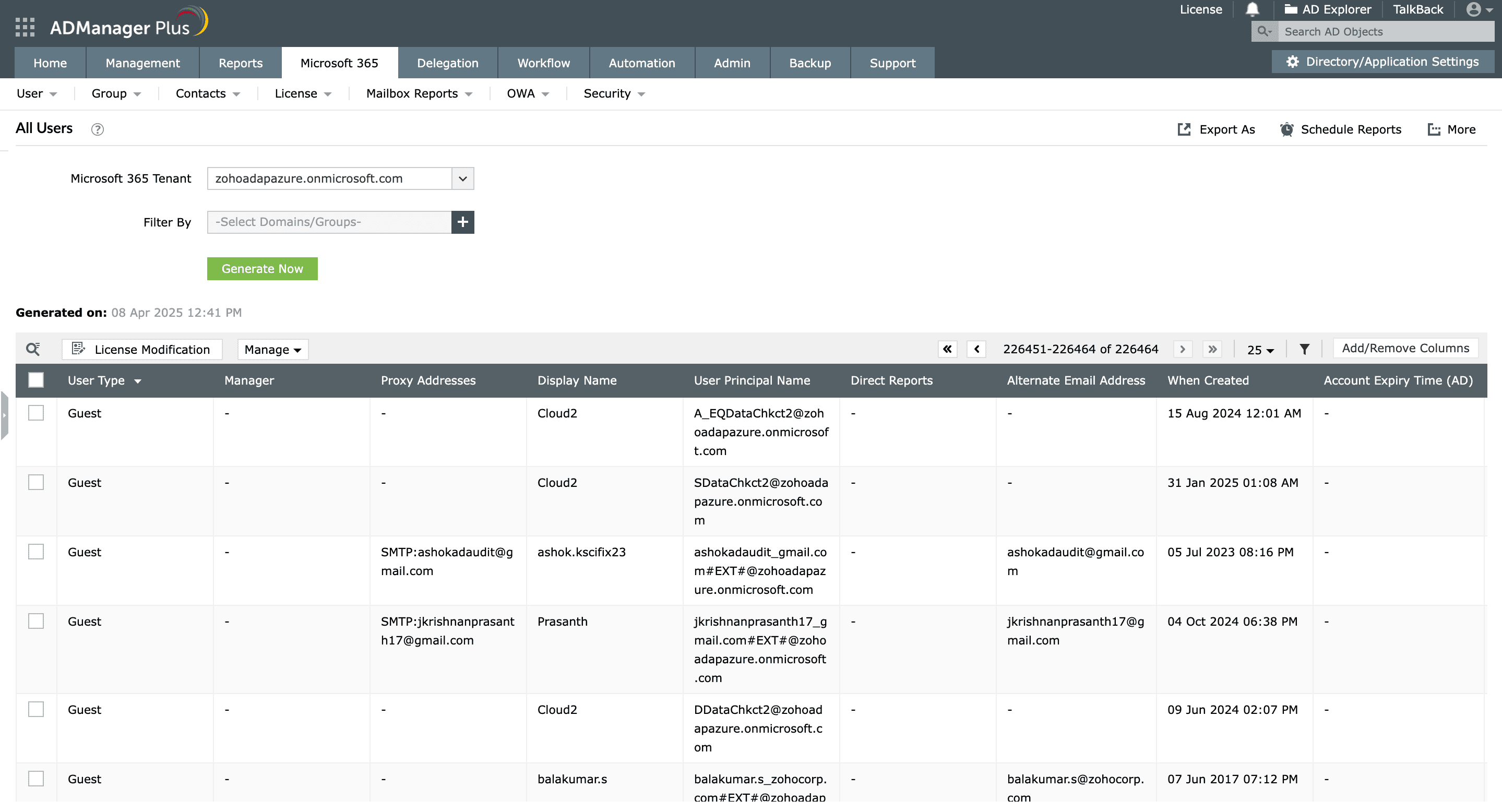1502x812 pixels.
Task: Select all rows using the header checkbox
Action: [x=36, y=379]
